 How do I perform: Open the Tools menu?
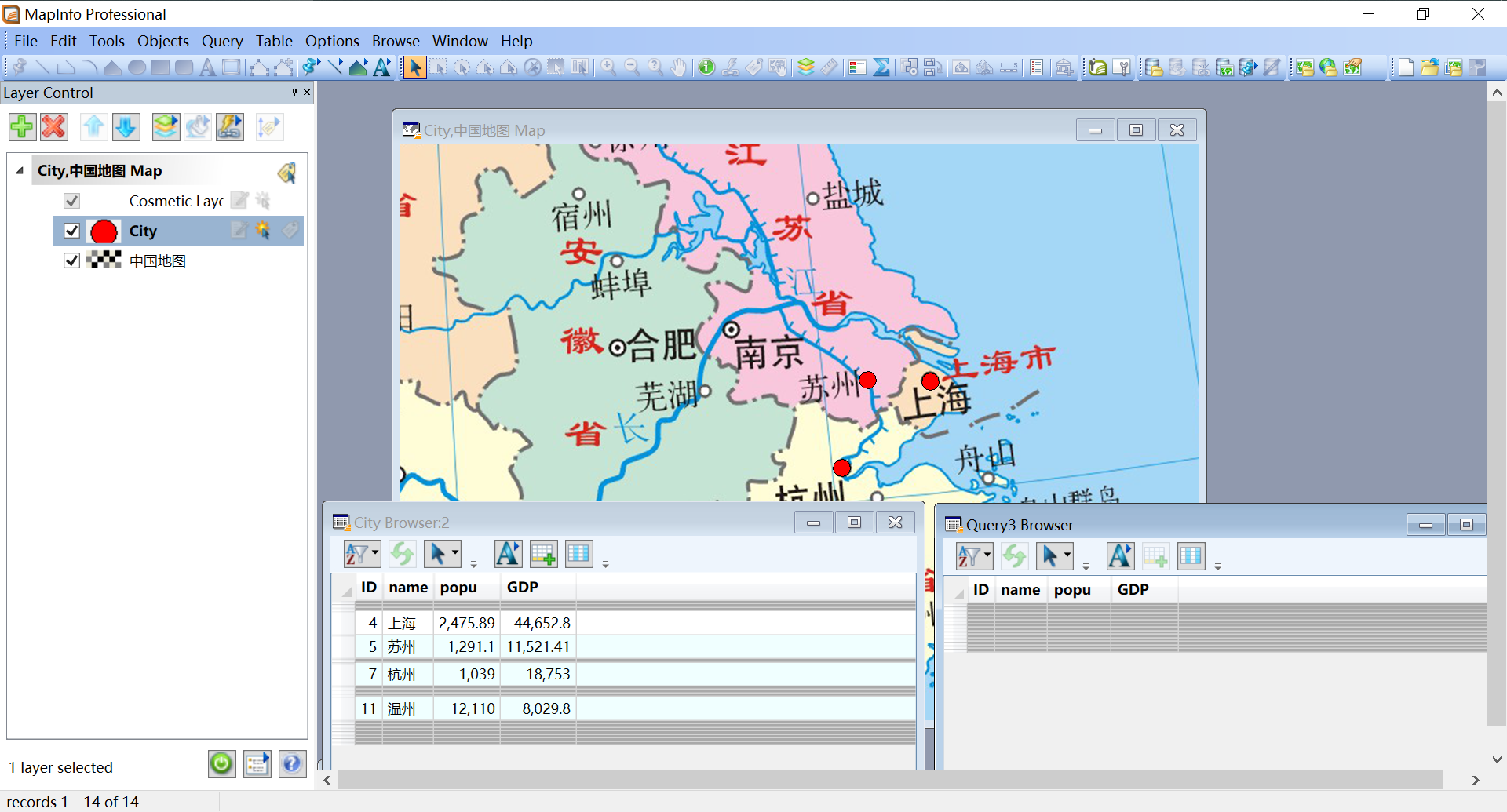(x=107, y=41)
